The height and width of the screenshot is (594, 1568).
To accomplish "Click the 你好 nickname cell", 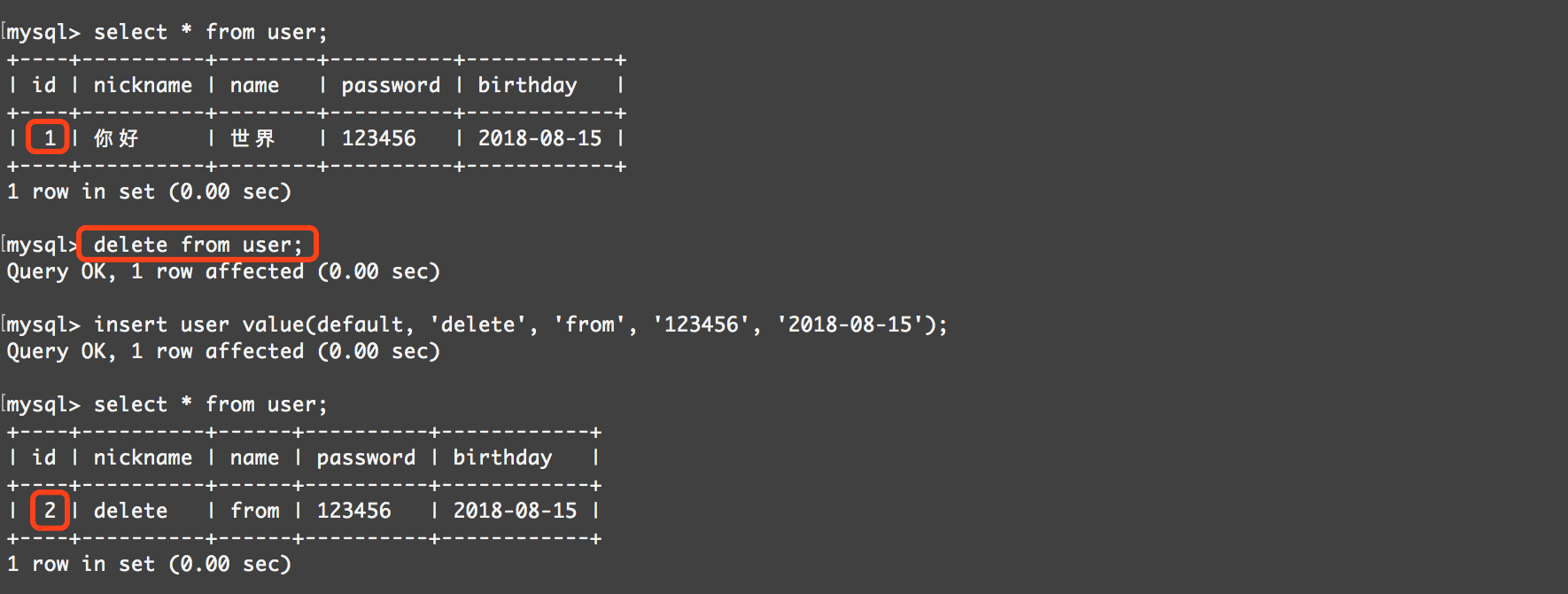I will tap(117, 138).
